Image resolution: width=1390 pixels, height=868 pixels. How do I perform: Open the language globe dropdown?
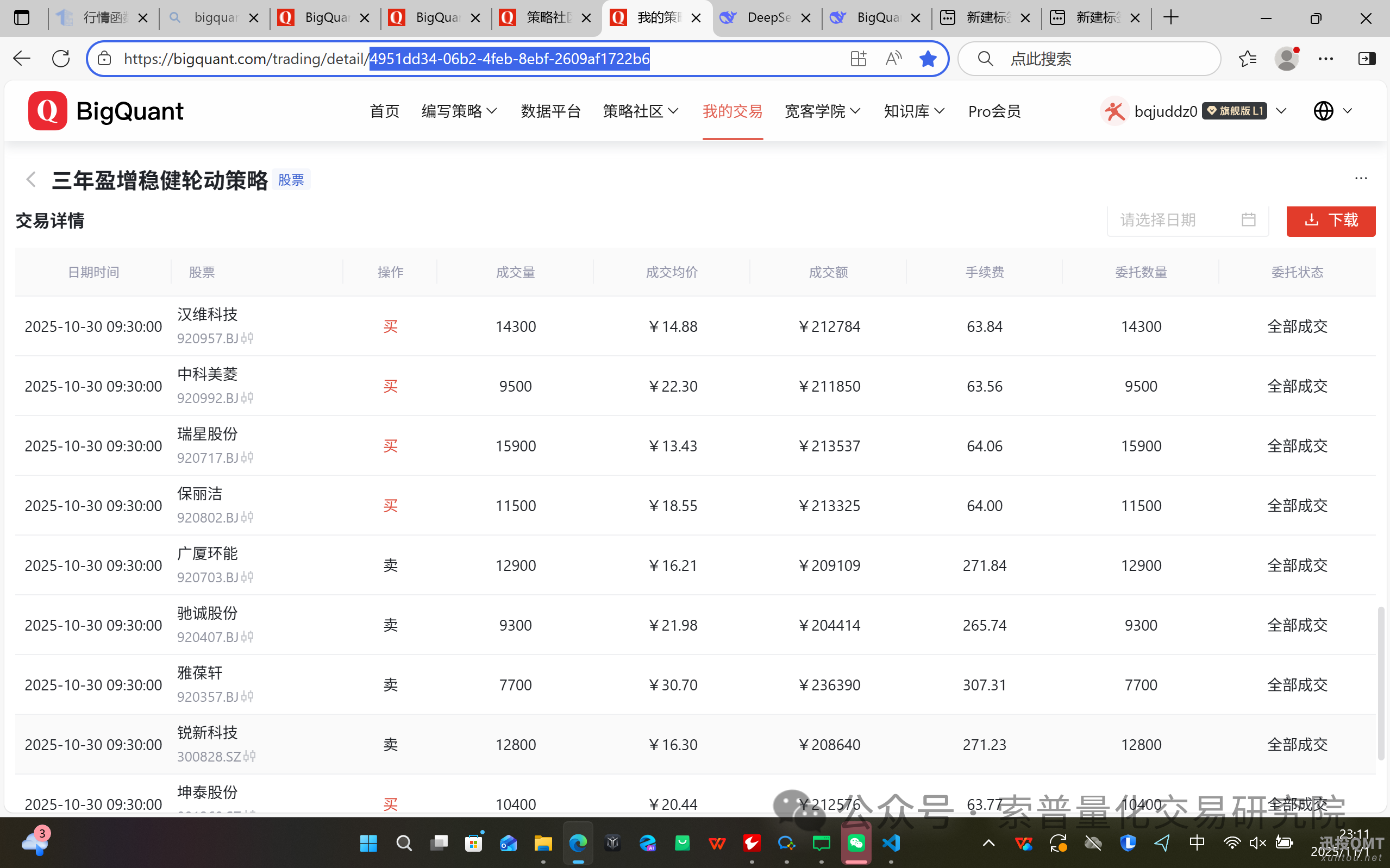coord(1332,111)
